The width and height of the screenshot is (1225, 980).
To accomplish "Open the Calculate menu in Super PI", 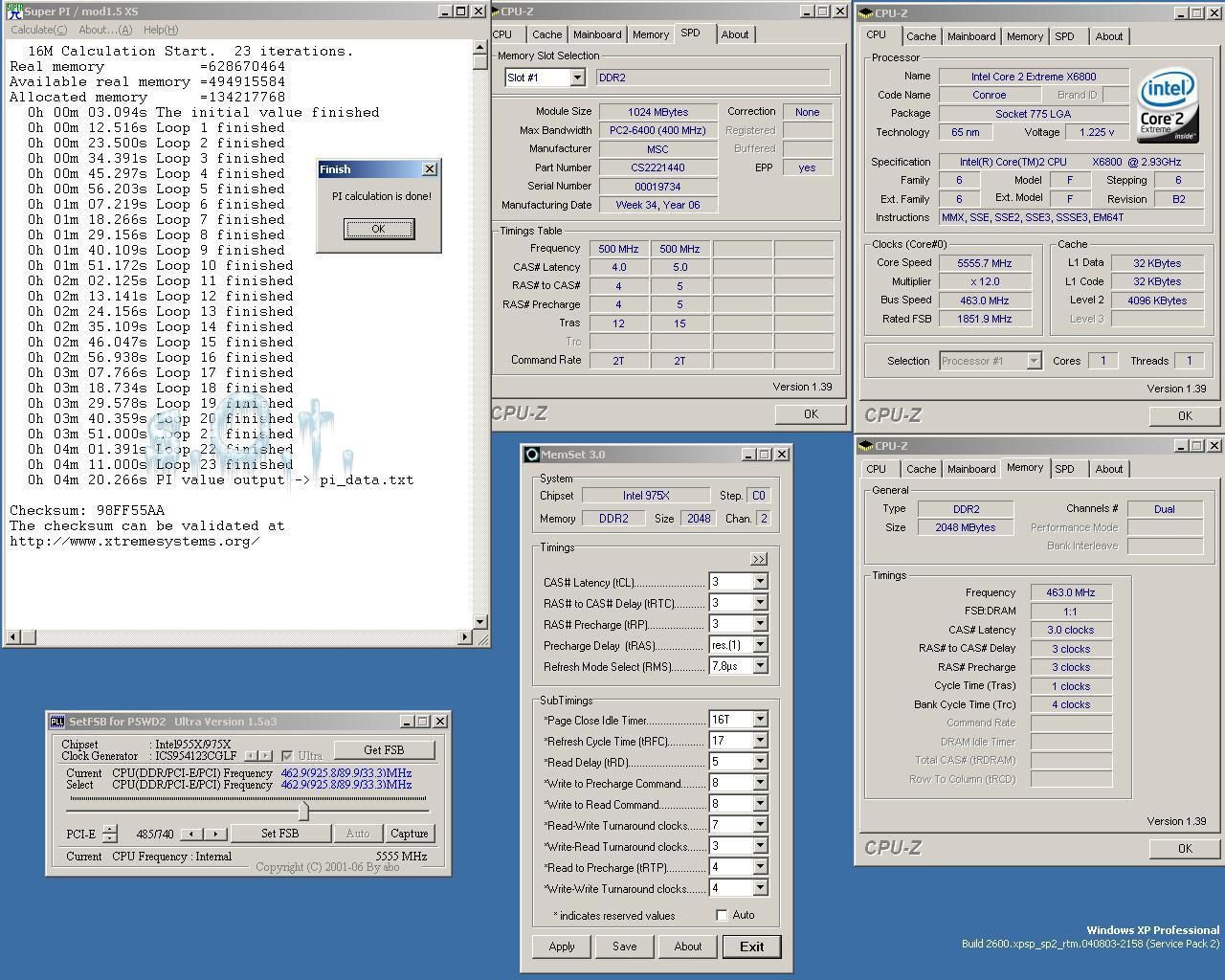I will pos(38,30).
